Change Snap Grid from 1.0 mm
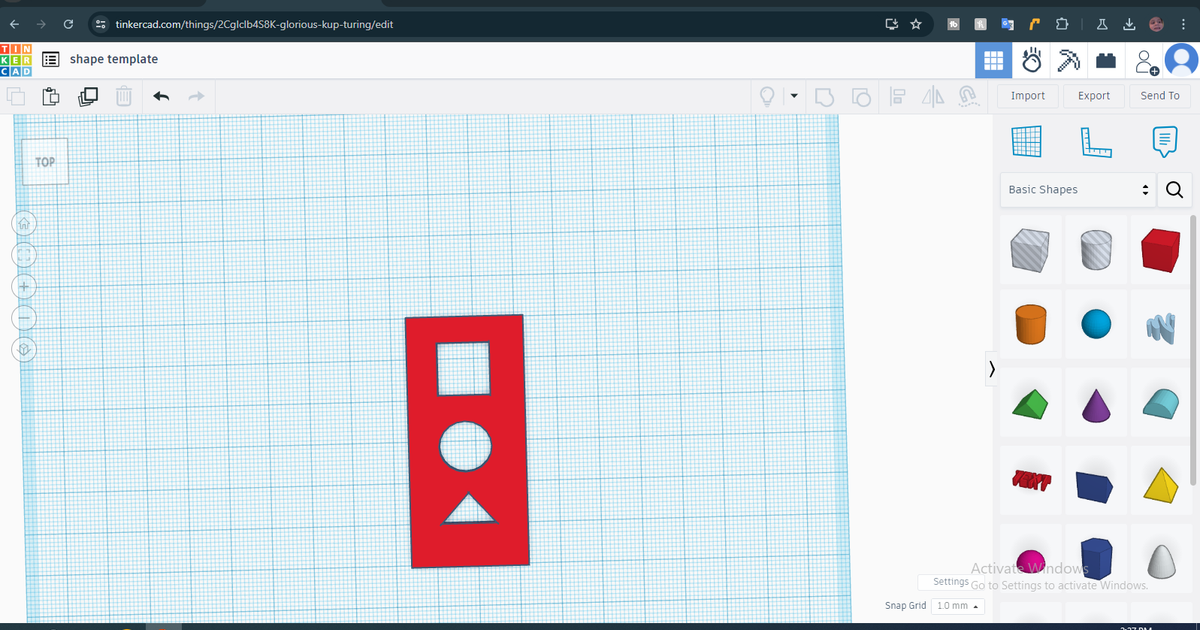1200x630 pixels. (957, 605)
